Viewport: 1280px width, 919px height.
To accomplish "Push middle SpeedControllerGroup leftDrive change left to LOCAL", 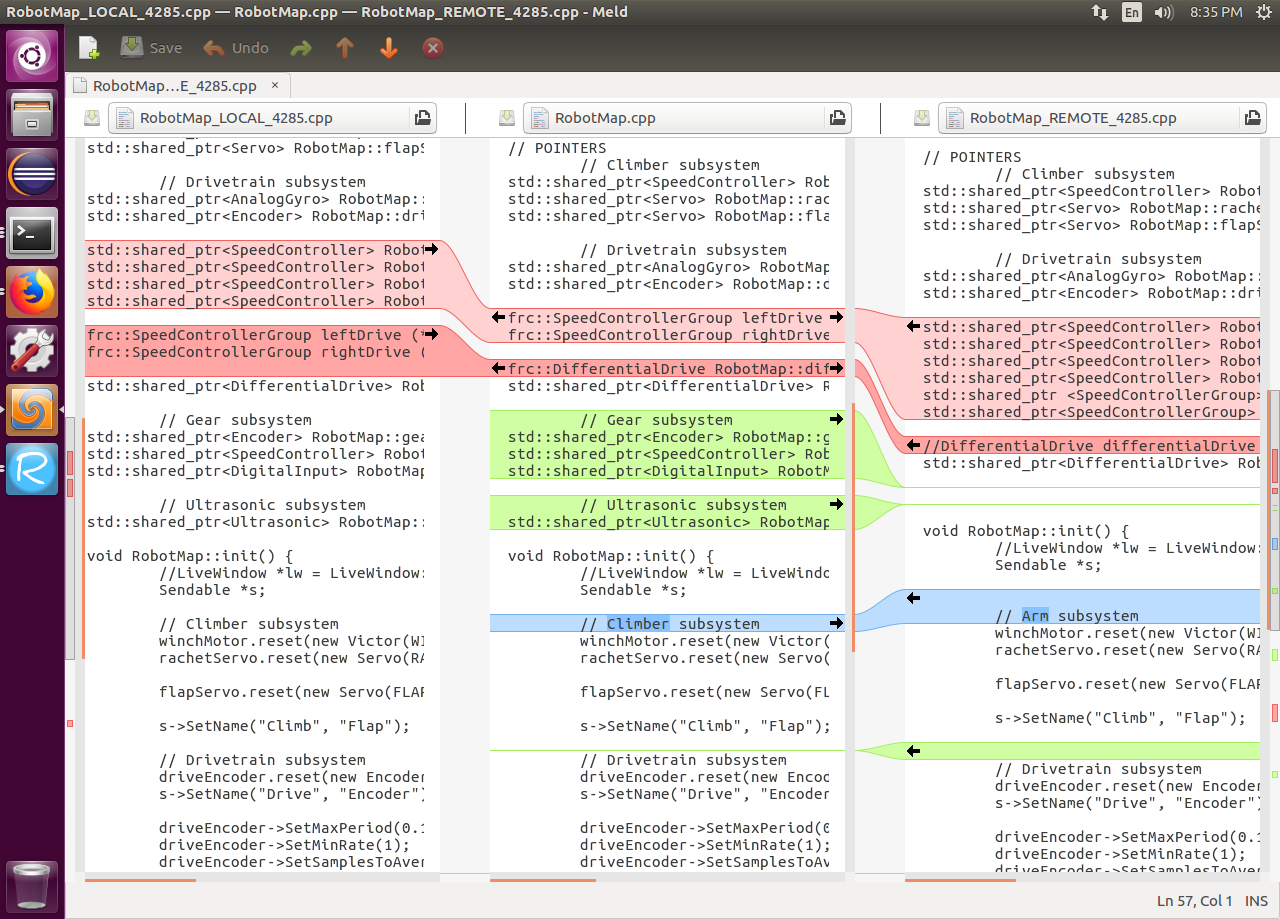I will tap(498, 318).
